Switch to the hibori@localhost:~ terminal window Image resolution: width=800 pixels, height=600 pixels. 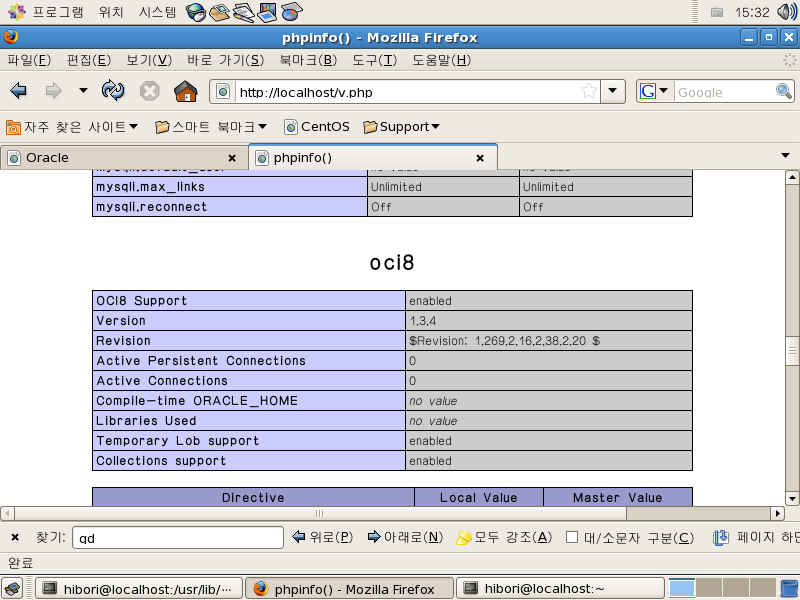pos(560,589)
